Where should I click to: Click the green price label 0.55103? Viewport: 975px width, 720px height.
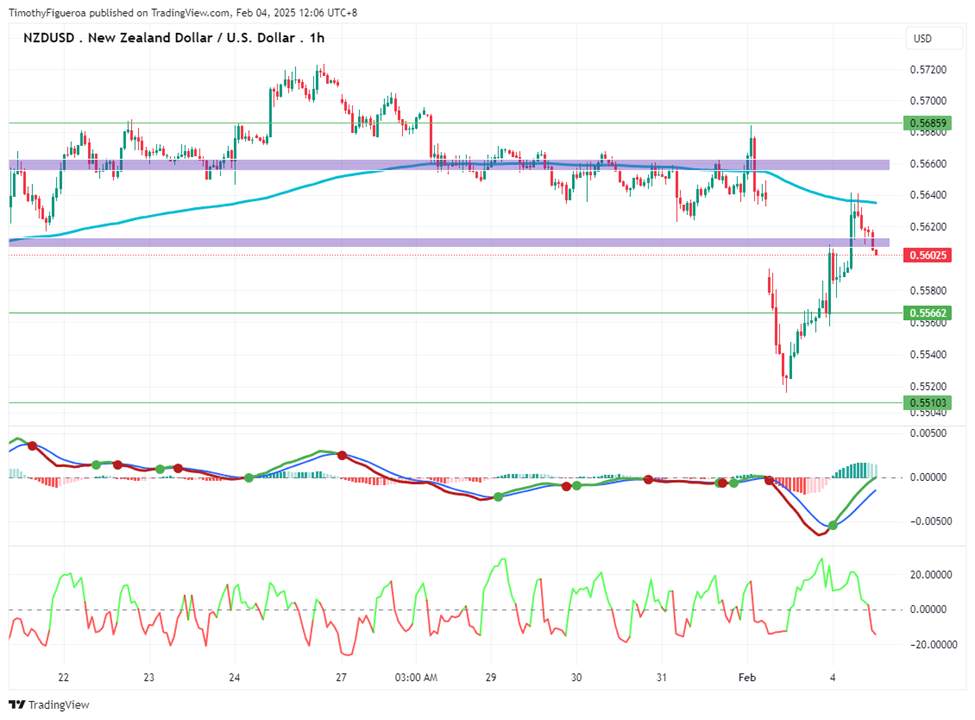(x=927, y=402)
